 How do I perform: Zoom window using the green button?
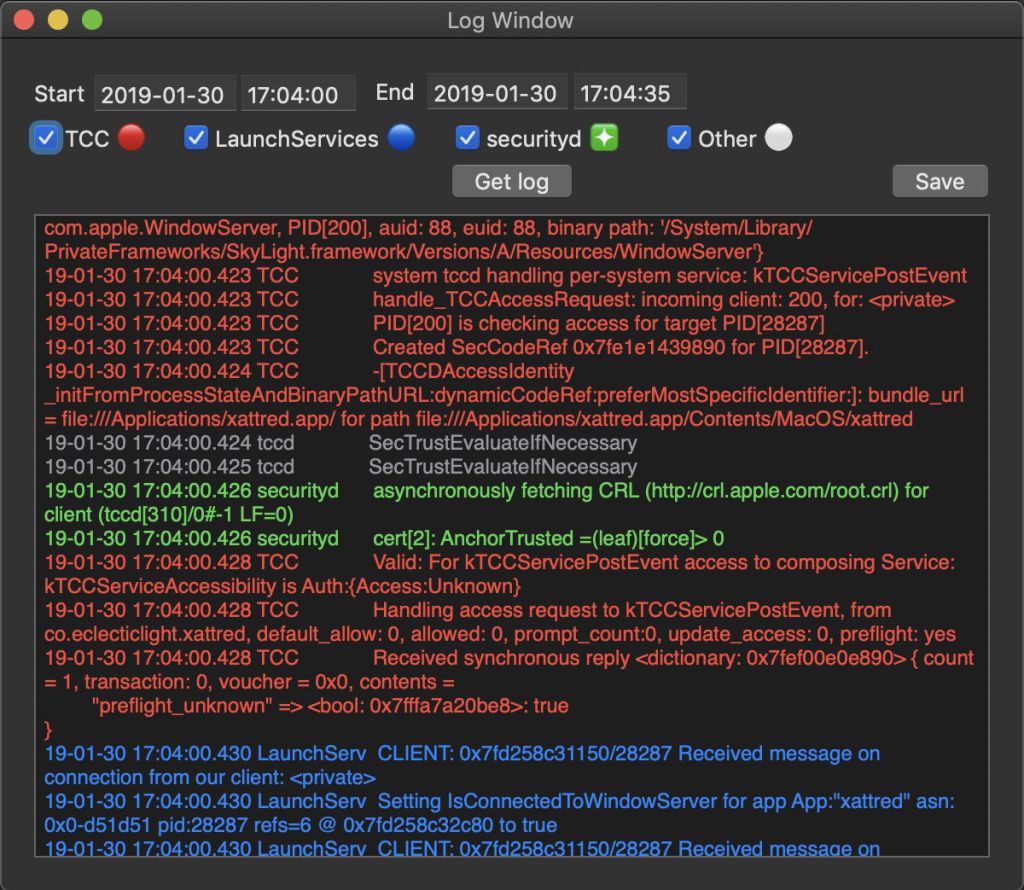(92, 20)
